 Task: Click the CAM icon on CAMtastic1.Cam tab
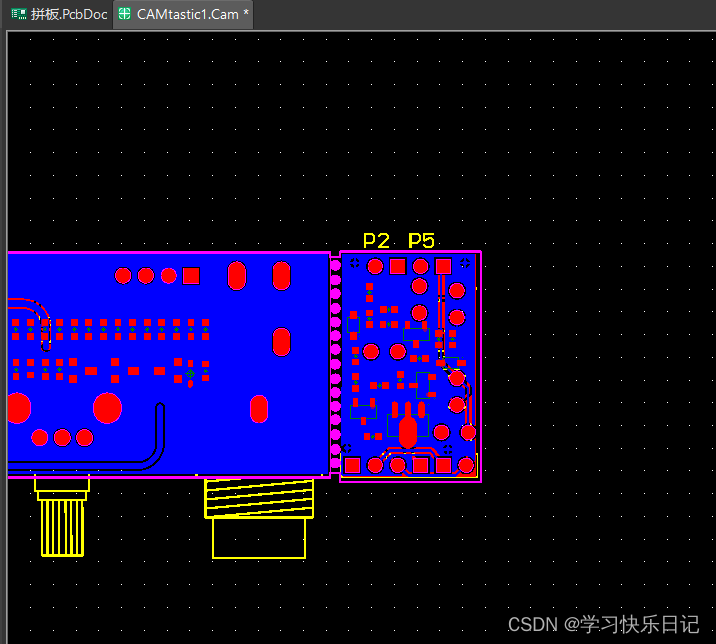click(124, 14)
